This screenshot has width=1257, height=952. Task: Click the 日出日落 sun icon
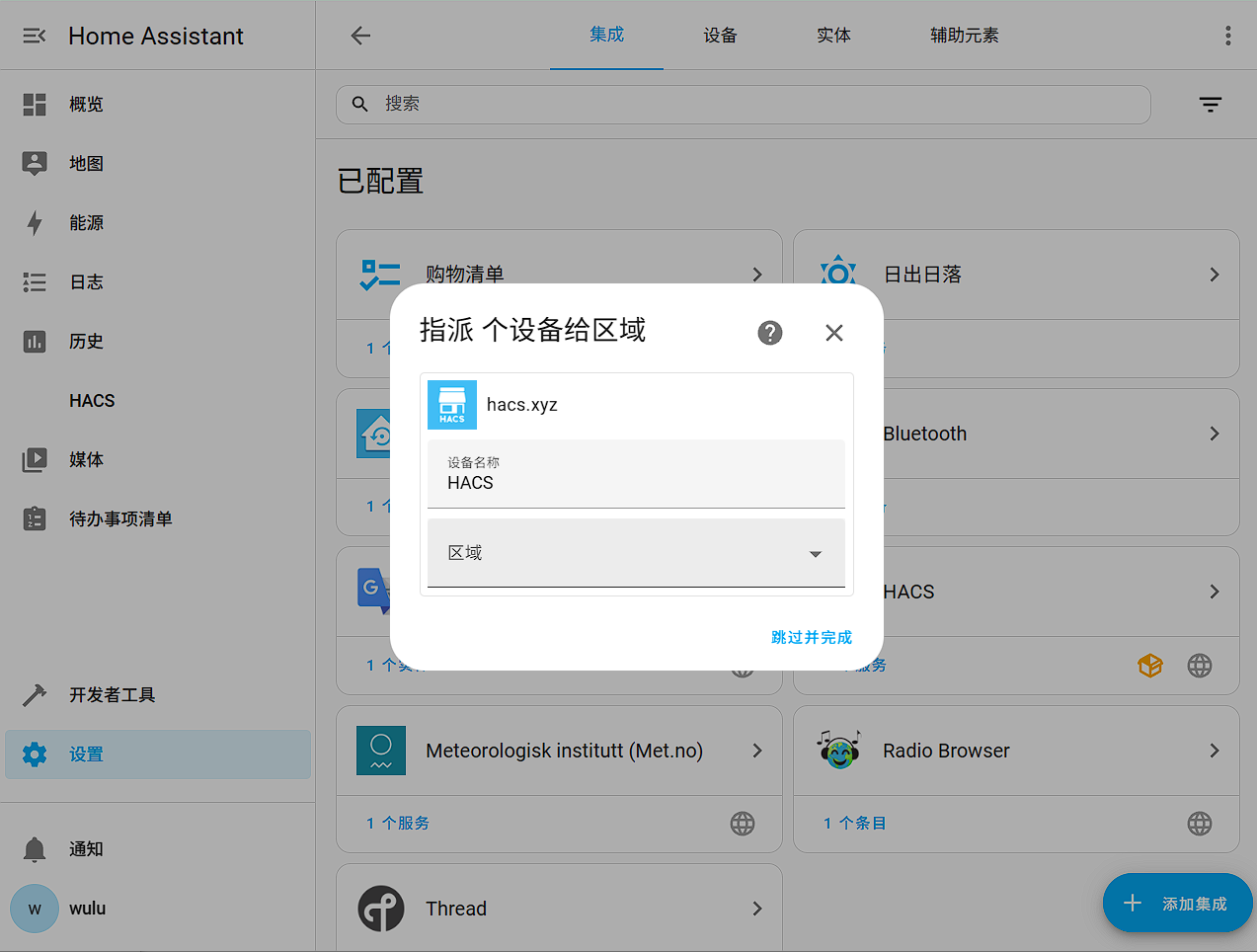838,270
